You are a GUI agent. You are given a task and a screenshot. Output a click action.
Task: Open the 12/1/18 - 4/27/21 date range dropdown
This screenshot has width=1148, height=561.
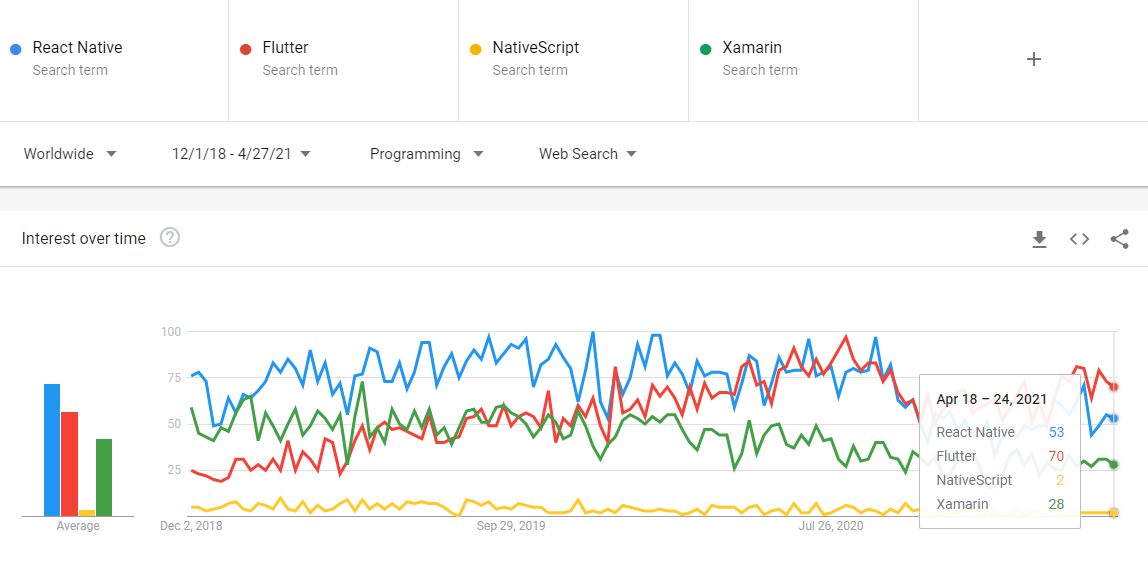[x=242, y=154]
